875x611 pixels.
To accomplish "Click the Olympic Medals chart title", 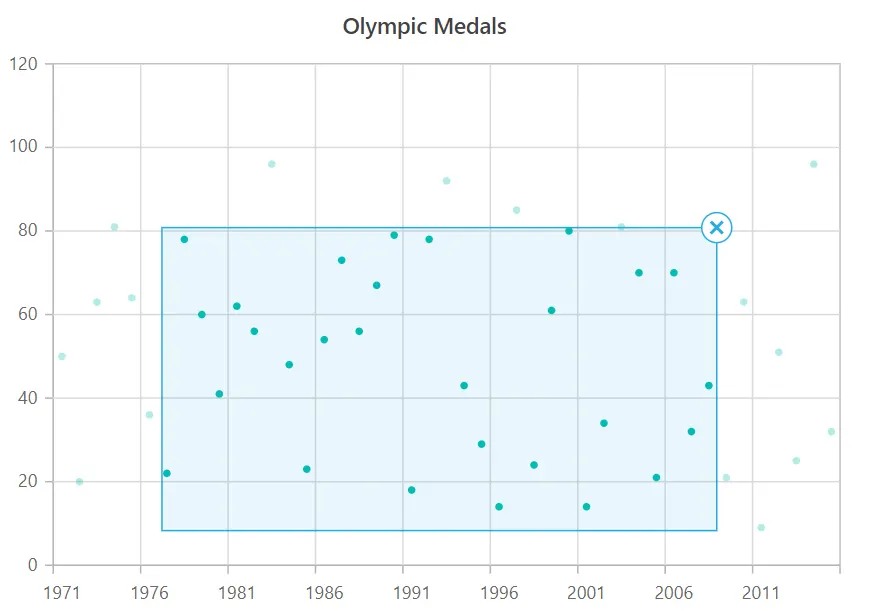I will point(425,26).
